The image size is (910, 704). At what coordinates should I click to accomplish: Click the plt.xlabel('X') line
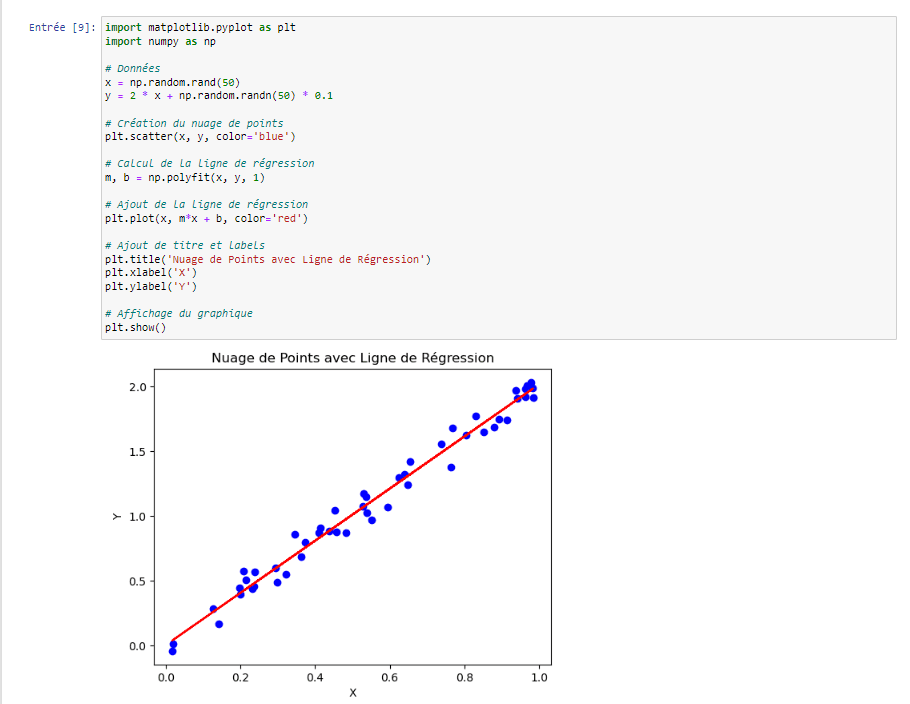click(150, 272)
